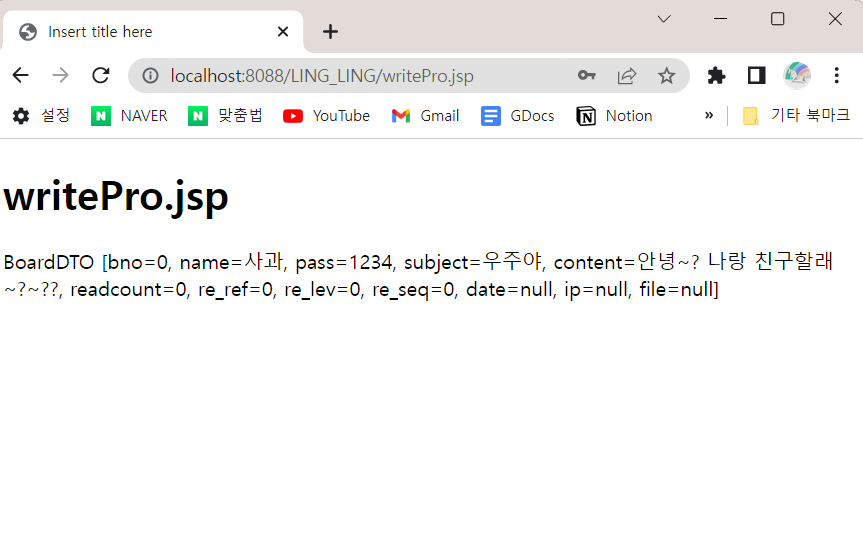
Task: Open the Extensions puzzle icon
Action: pyautogui.click(x=716, y=75)
